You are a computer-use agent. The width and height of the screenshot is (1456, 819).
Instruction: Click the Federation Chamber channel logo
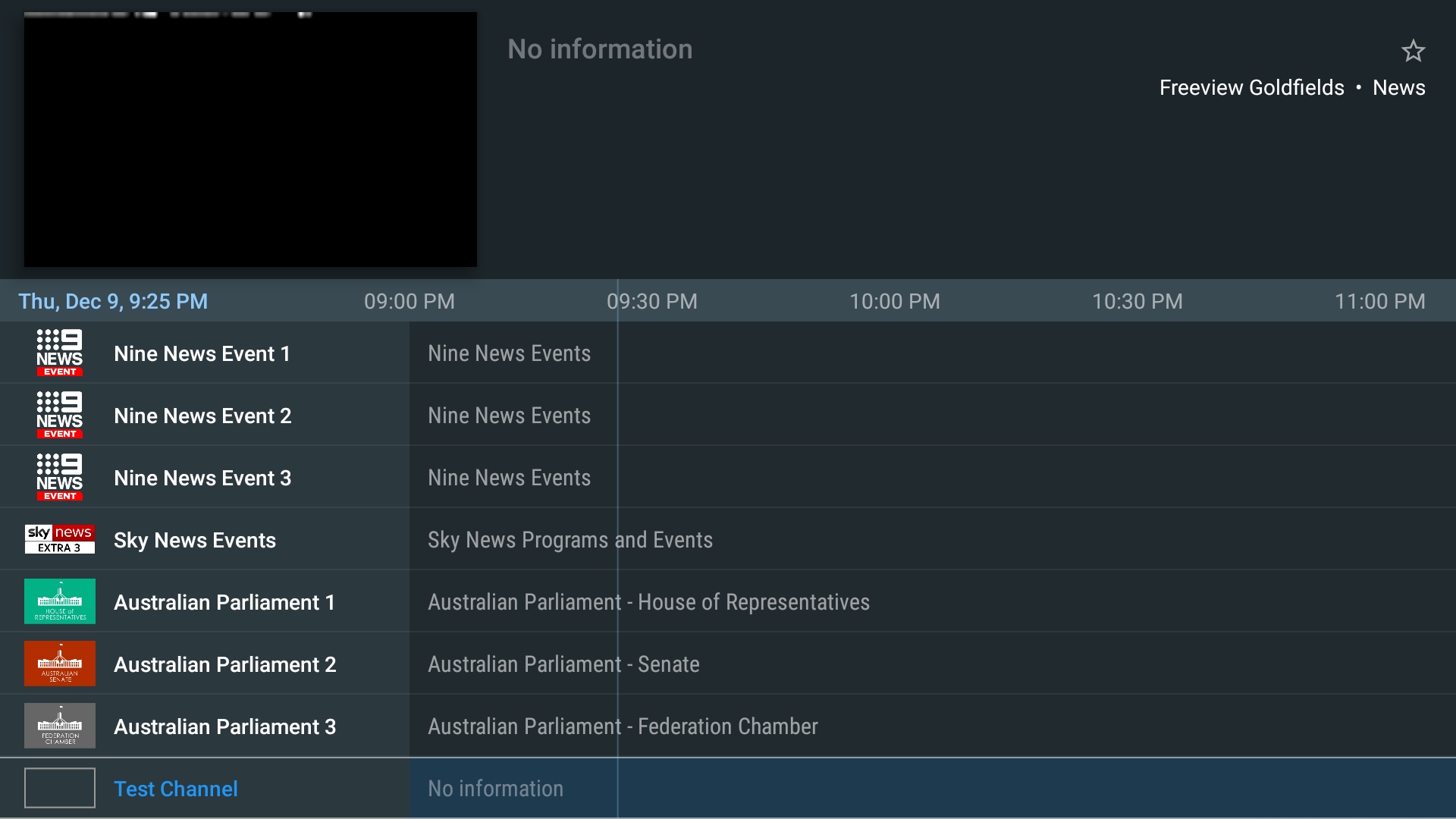click(x=60, y=726)
